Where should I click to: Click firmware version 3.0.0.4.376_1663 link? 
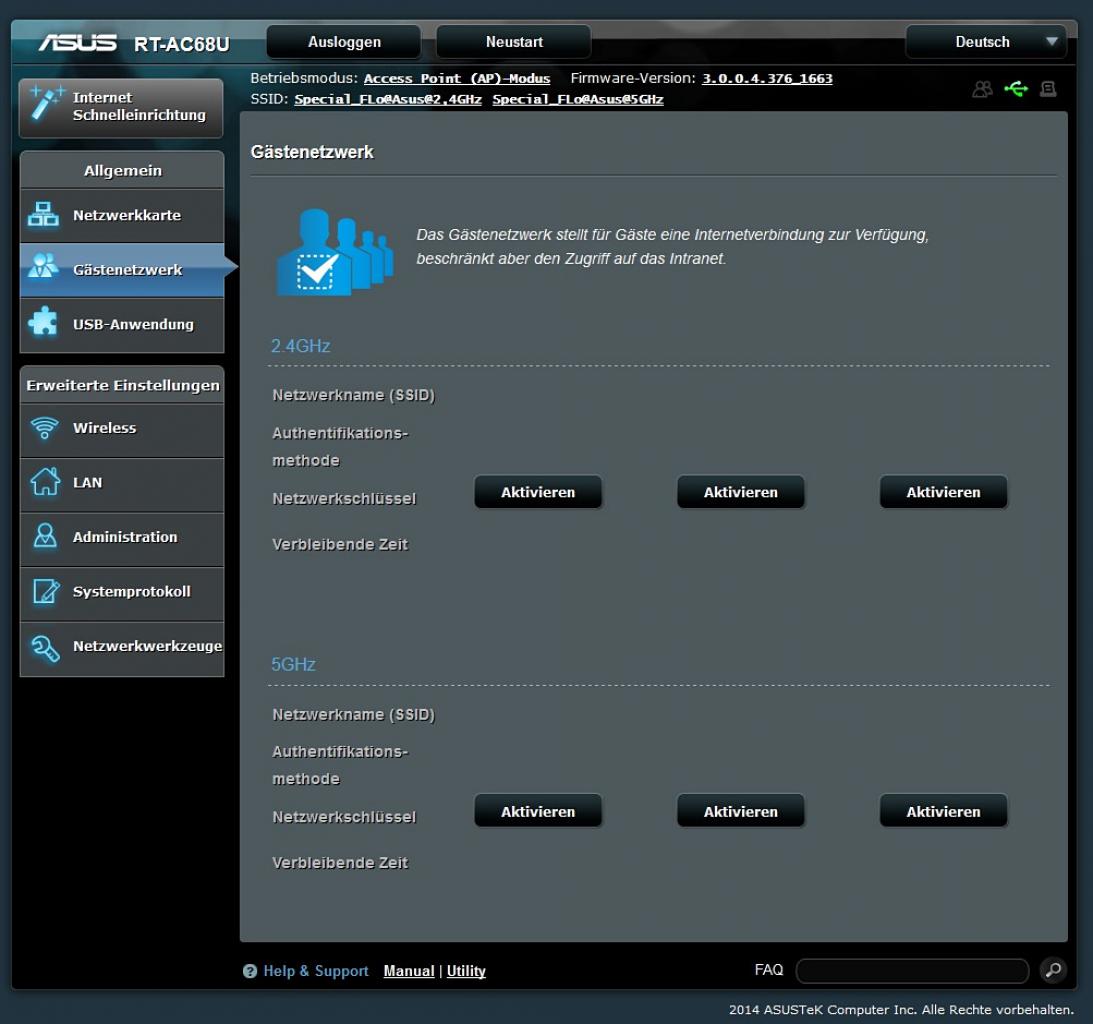[767, 78]
